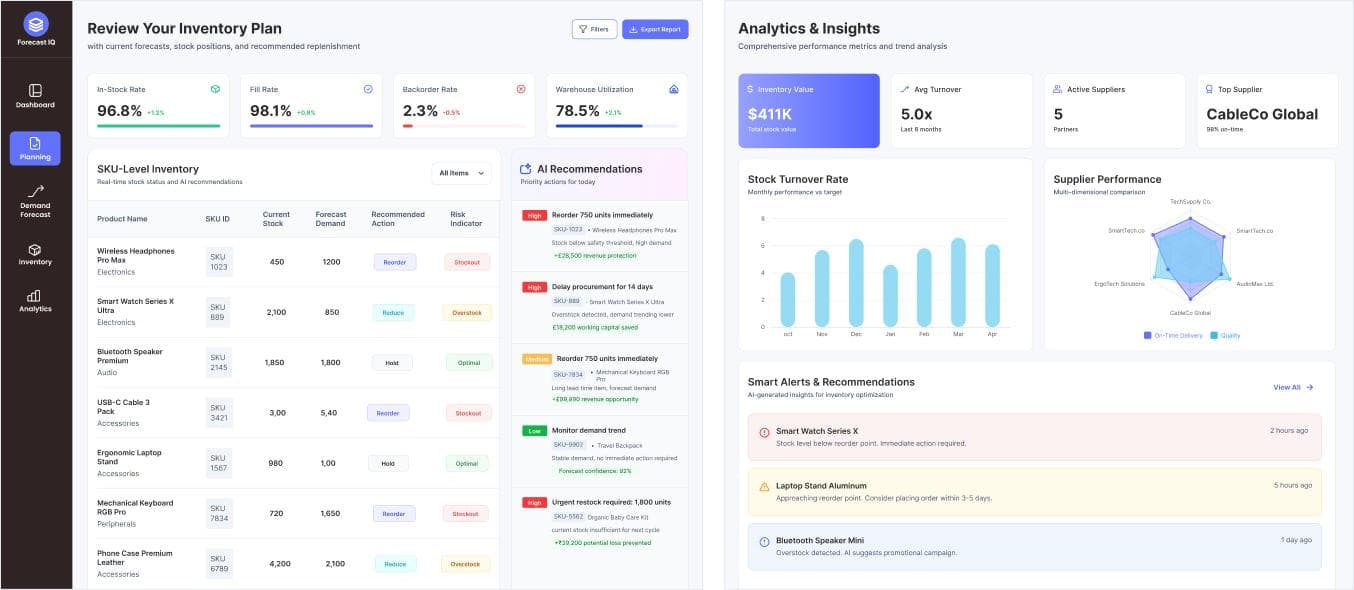Click the Stockout badge for SKU 1023
The height and width of the screenshot is (590, 1354).
[x=467, y=262]
